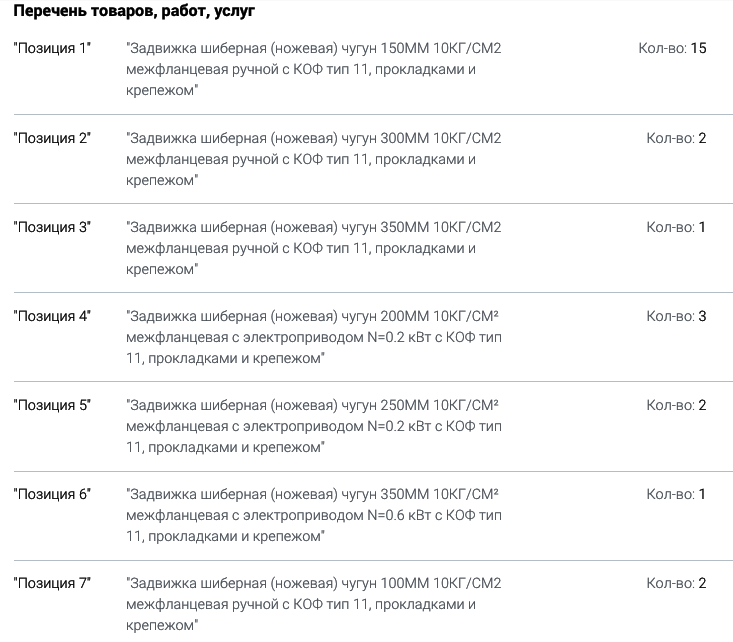Click the "Позиция 1" label
This screenshot has width=733, height=642.
52,48
